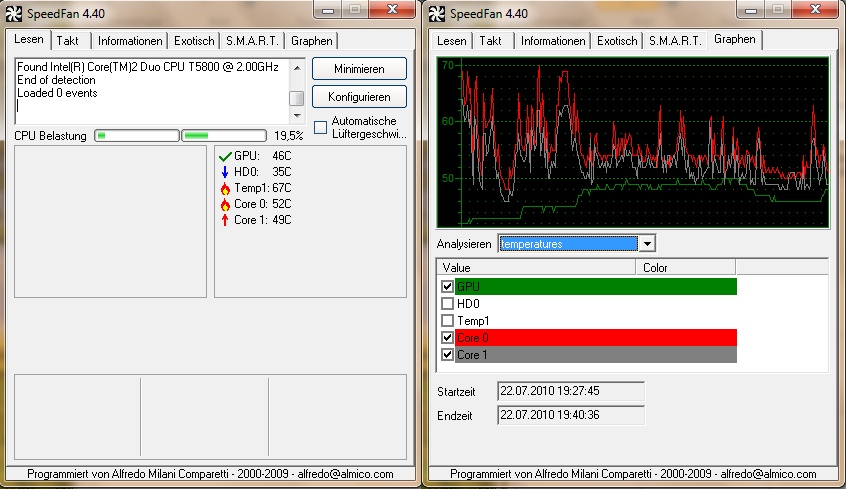The height and width of the screenshot is (489, 846).
Task: Click second CPU Belastung progress bar
Action: point(224,135)
